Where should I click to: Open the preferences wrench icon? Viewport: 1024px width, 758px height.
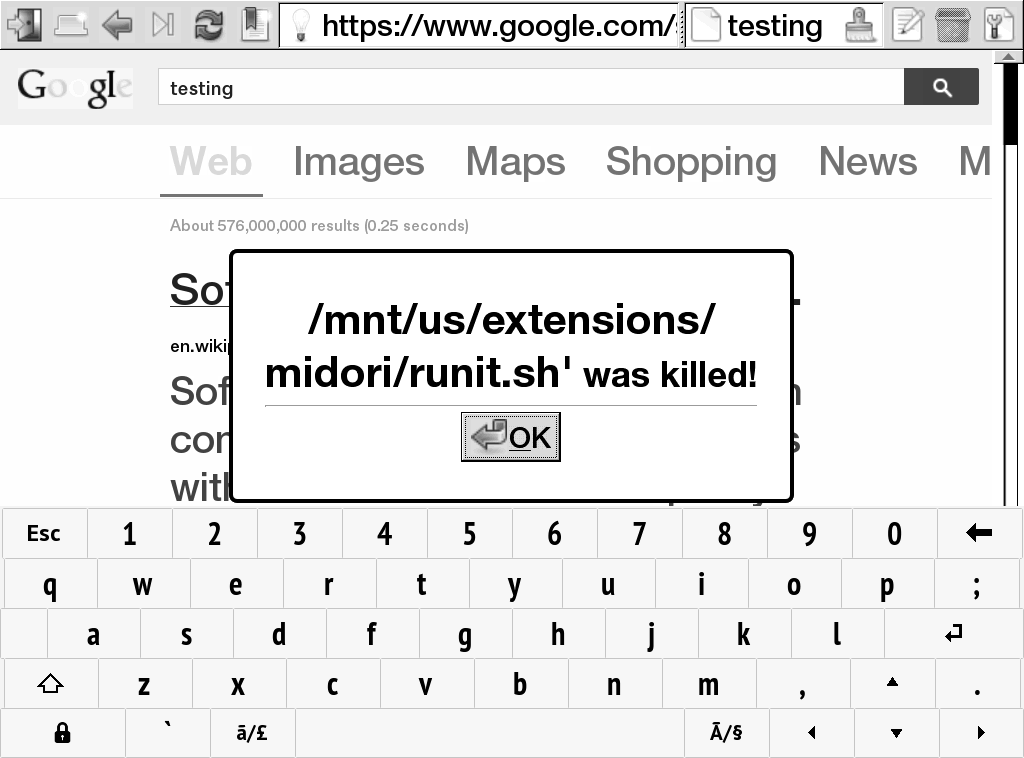998,24
